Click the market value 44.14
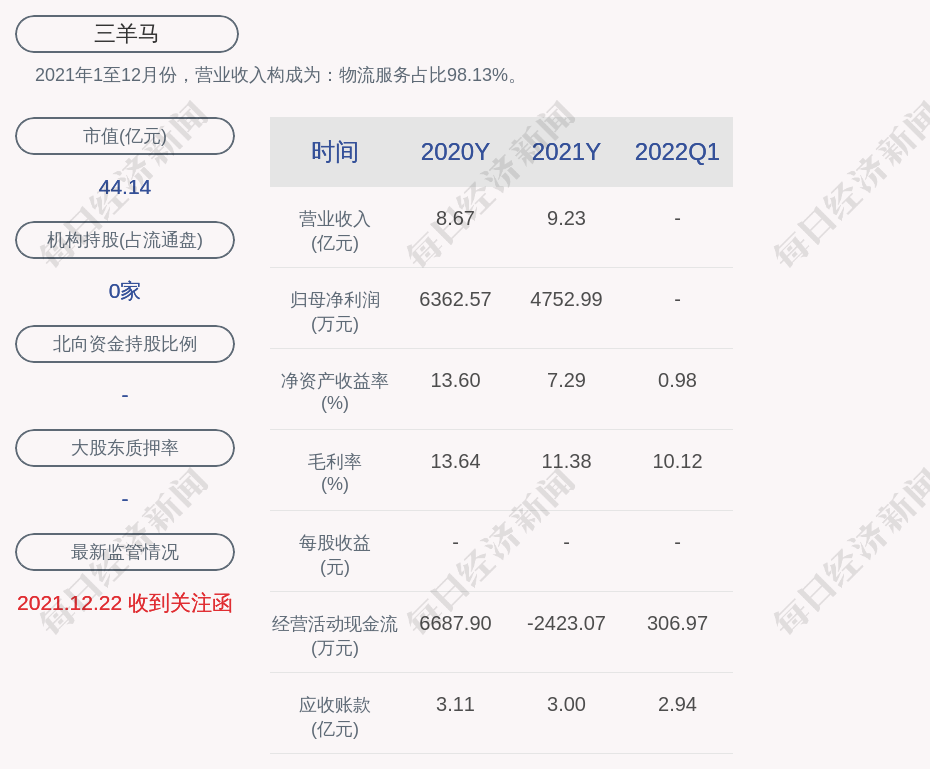The image size is (930, 769). pyautogui.click(x=125, y=187)
